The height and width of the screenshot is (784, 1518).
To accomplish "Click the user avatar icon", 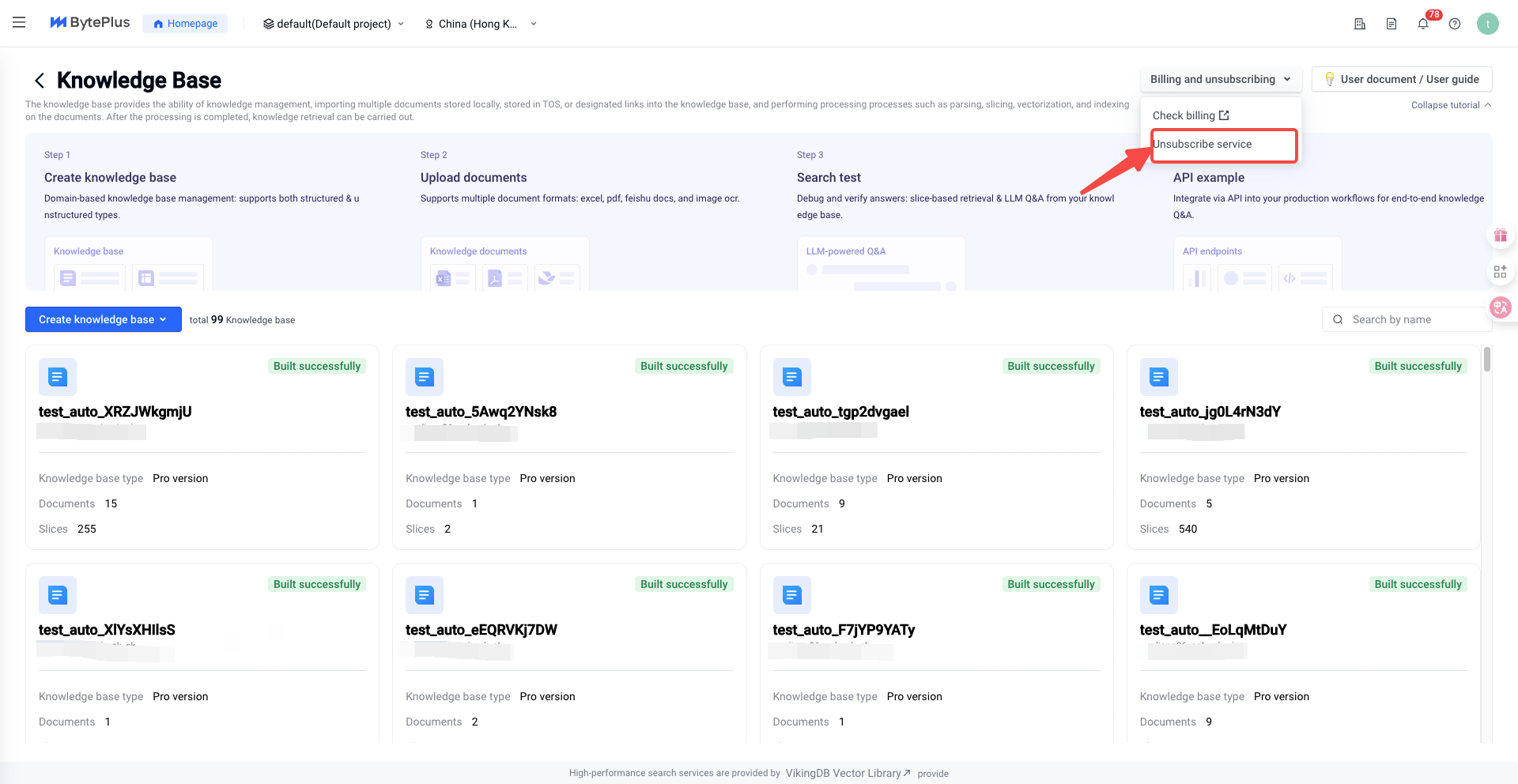I will click(x=1487, y=24).
